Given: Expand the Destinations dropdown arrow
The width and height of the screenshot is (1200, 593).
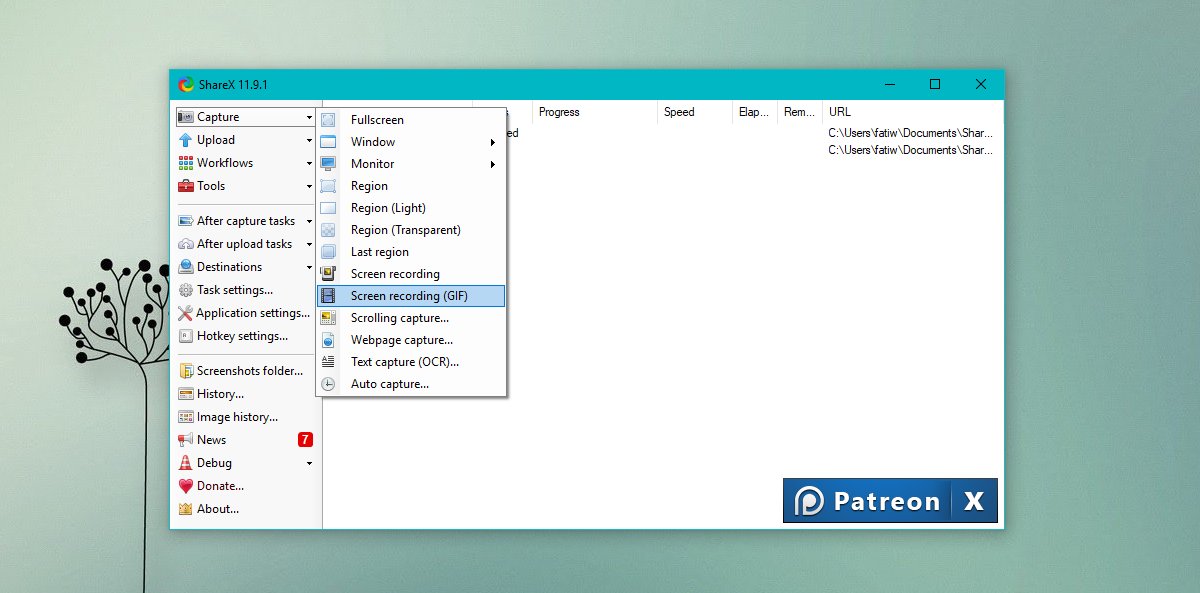Looking at the screenshot, I should [x=310, y=267].
